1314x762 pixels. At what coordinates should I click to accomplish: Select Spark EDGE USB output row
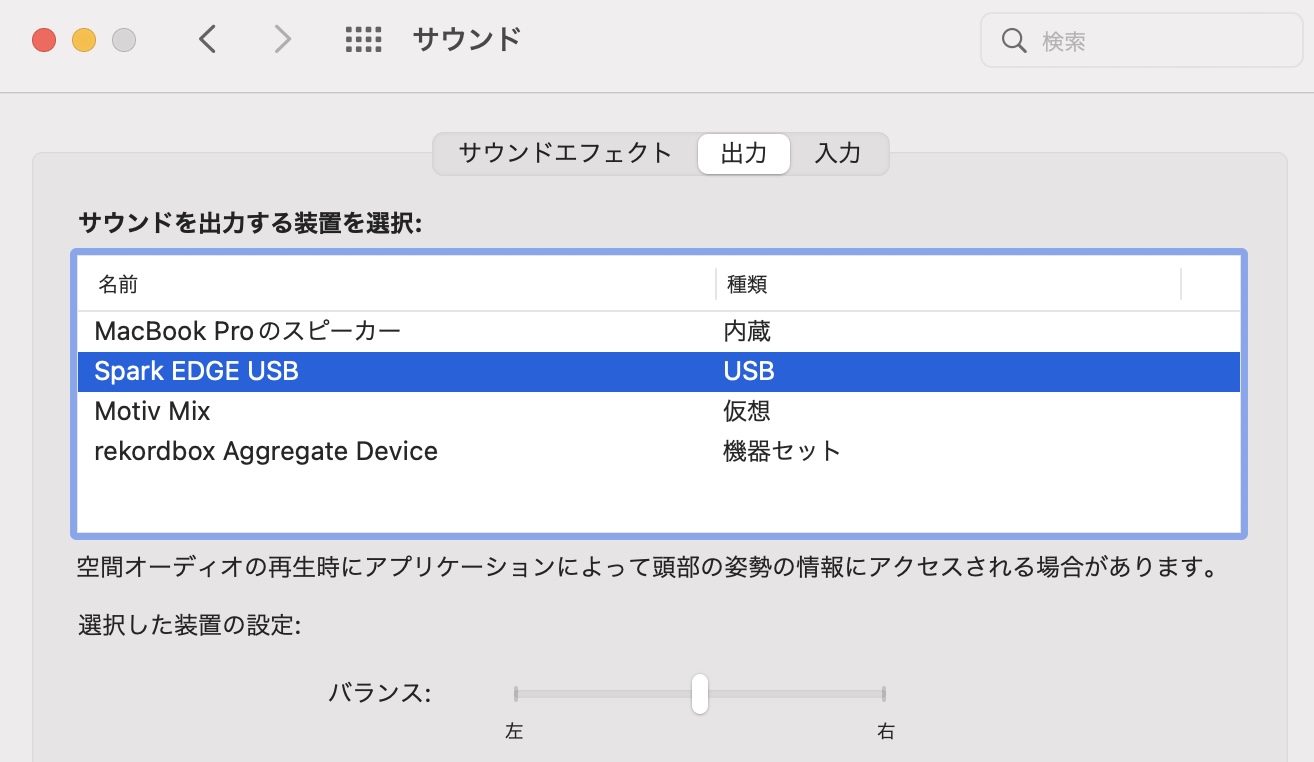659,371
